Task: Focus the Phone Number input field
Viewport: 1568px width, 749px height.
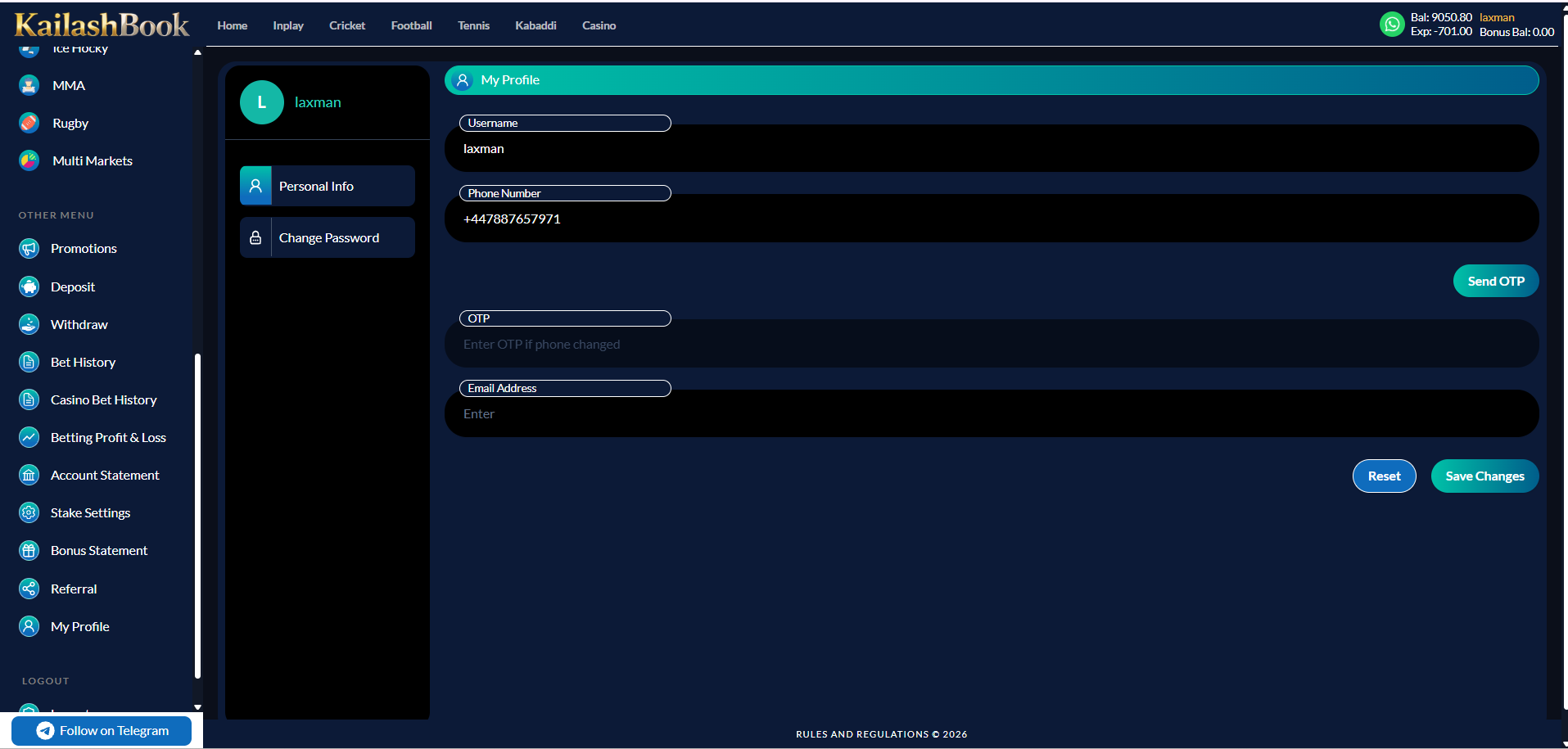Action: (992, 219)
